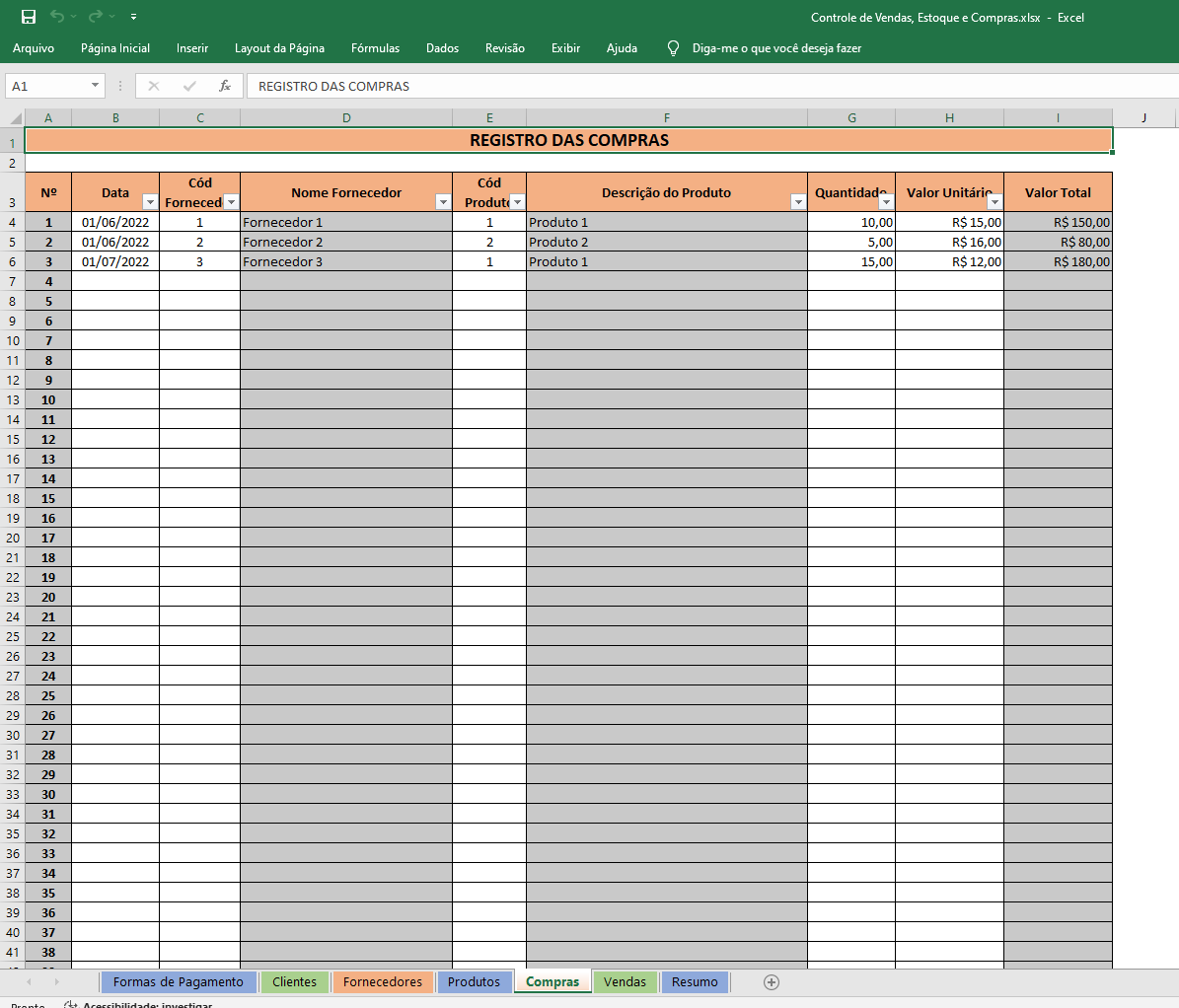Switch to the Fornecedores sheet tab
Viewport: 1179px width, 1008px height.
382,981
